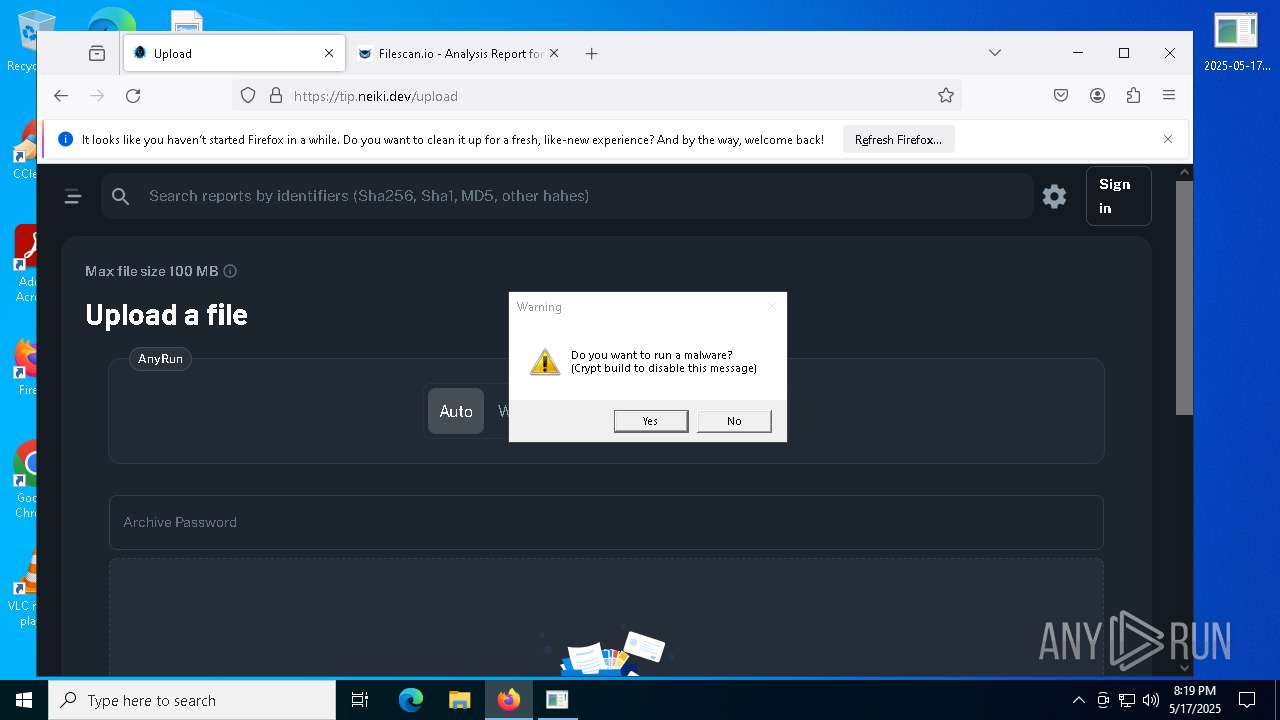The height and width of the screenshot is (720, 1280).
Task: Click the network icon in the tray
Action: click(x=1127, y=700)
